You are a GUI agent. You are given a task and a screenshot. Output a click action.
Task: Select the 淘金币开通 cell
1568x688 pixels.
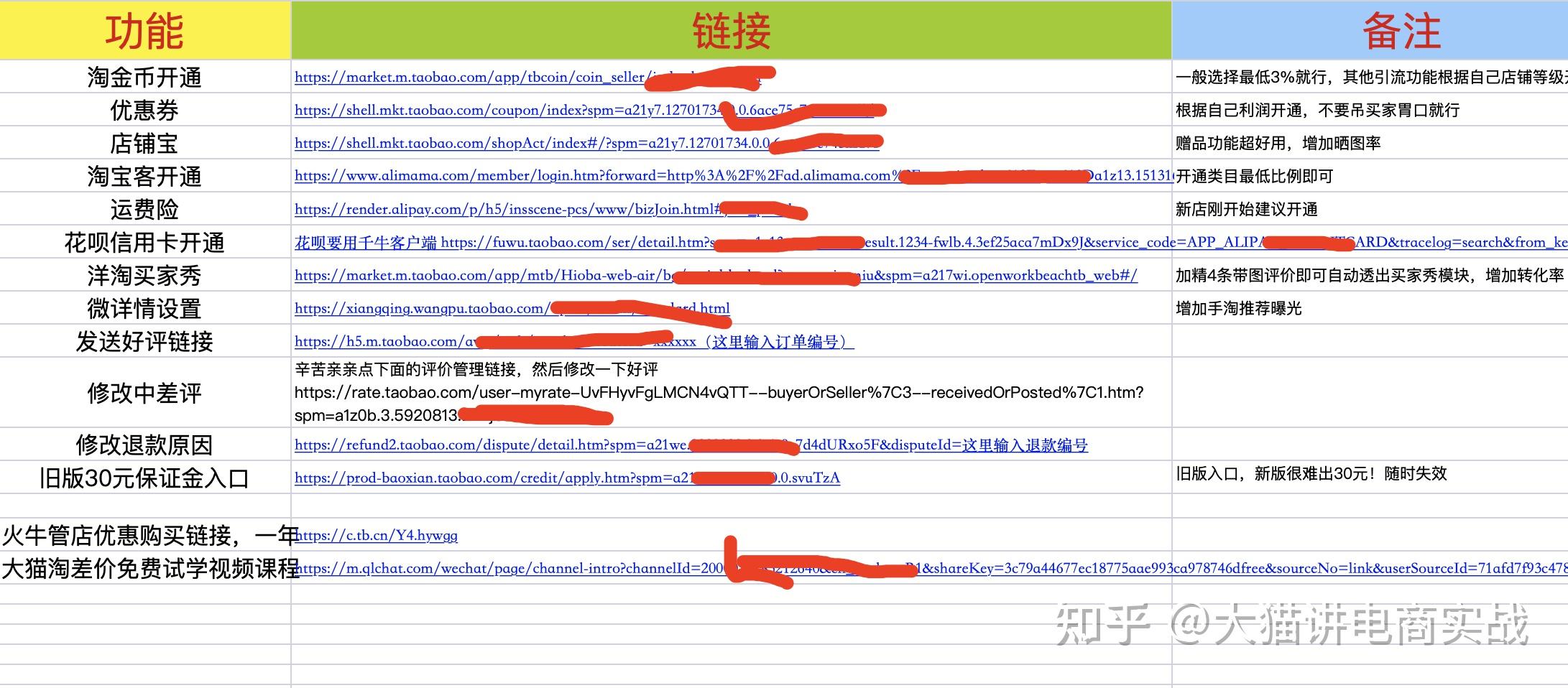pyautogui.click(x=145, y=77)
